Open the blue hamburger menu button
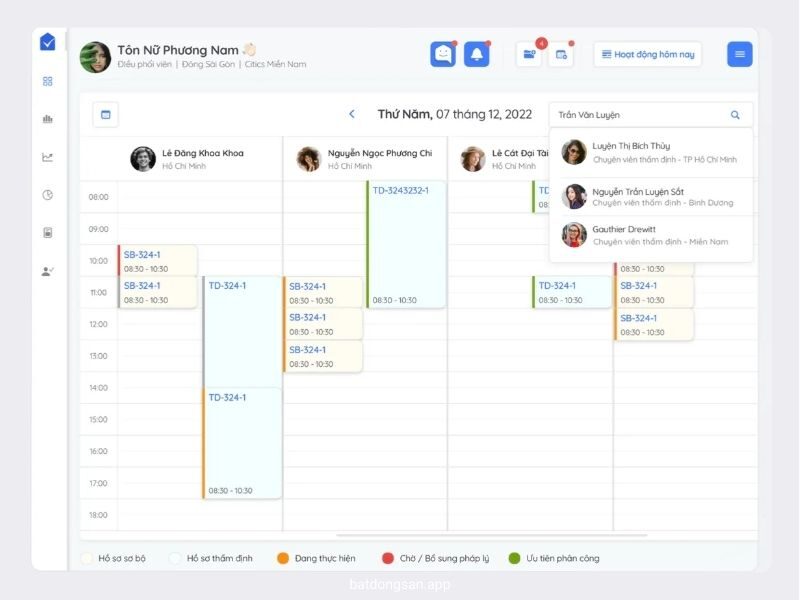The image size is (800, 600). 739,54
